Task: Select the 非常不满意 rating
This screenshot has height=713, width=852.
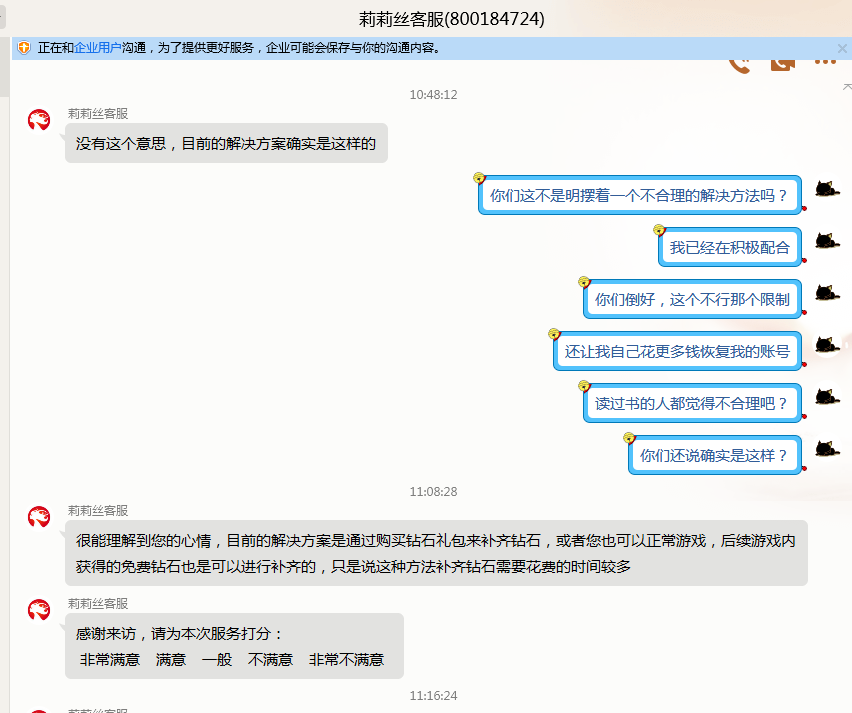Action: pos(346,660)
